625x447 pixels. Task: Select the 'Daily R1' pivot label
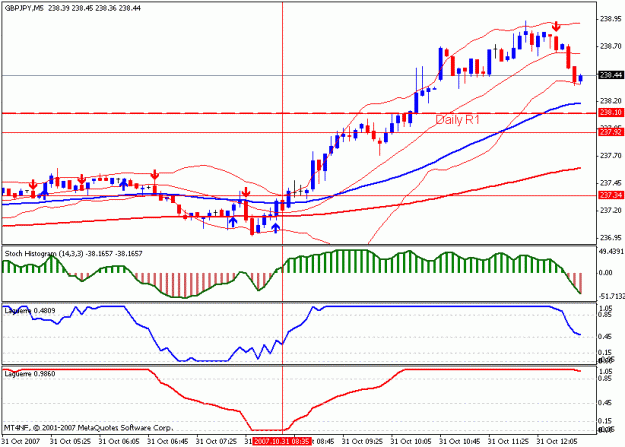(x=457, y=120)
